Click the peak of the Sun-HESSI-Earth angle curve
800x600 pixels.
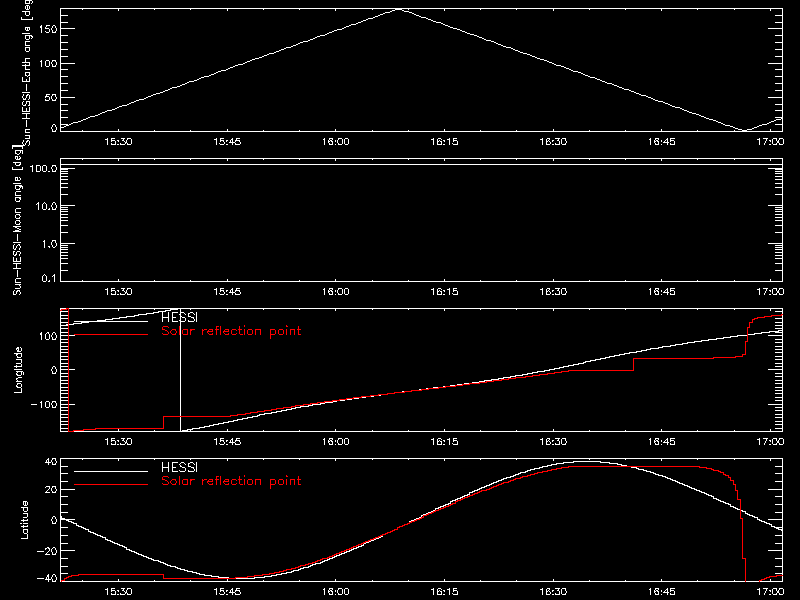pyautogui.click(x=399, y=9)
